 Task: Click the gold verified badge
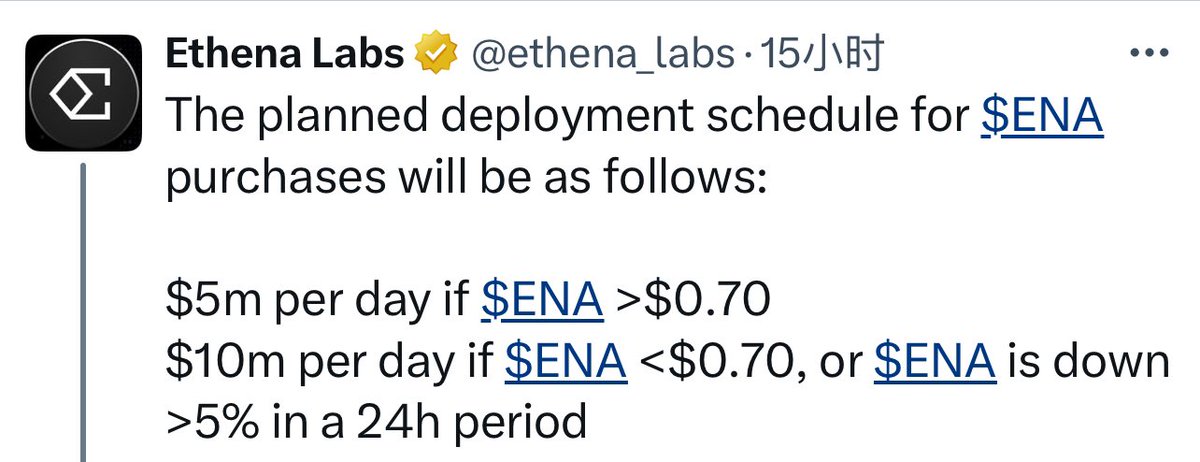pyautogui.click(x=438, y=56)
